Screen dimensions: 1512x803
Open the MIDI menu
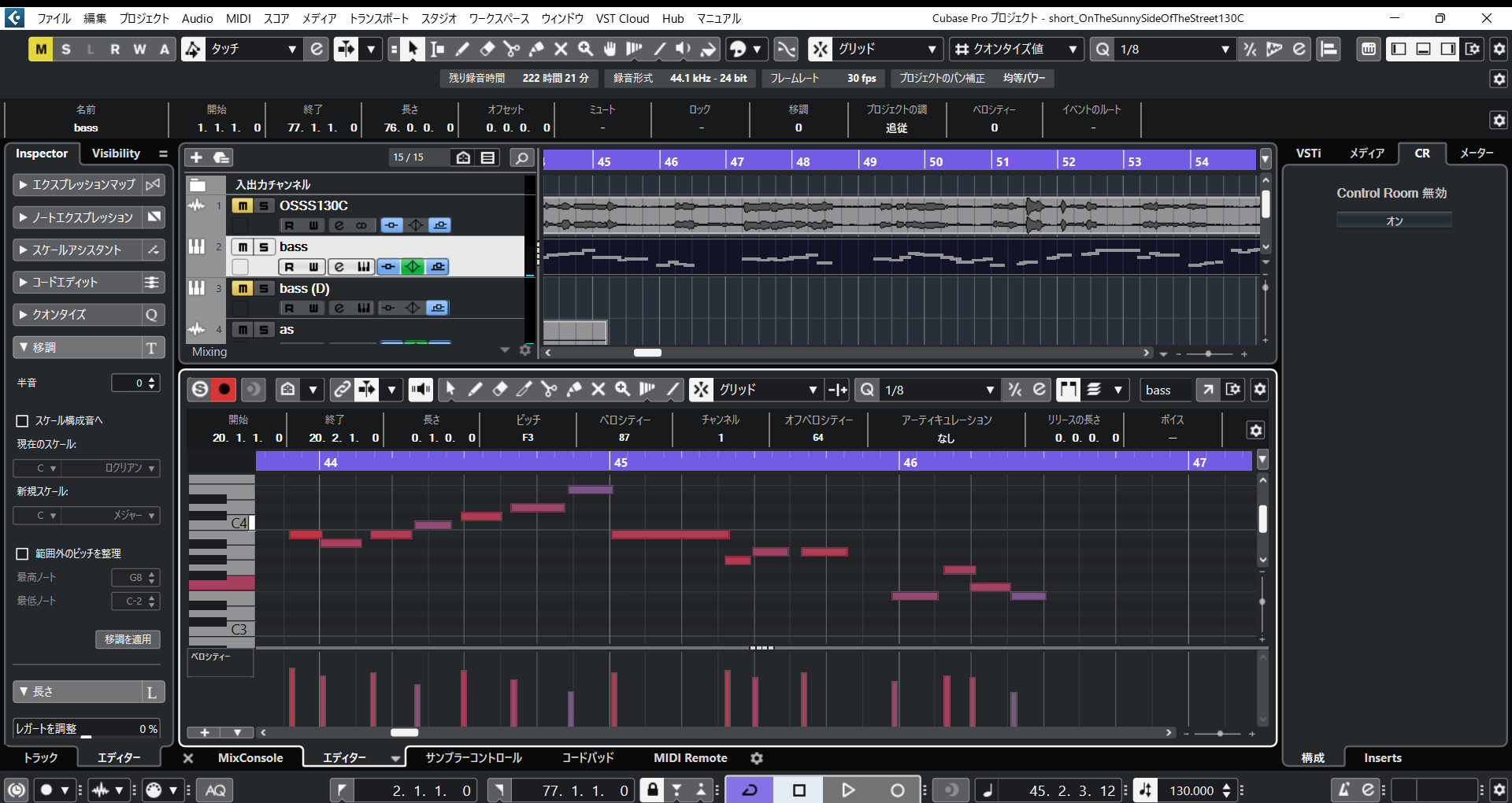click(x=238, y=18)
